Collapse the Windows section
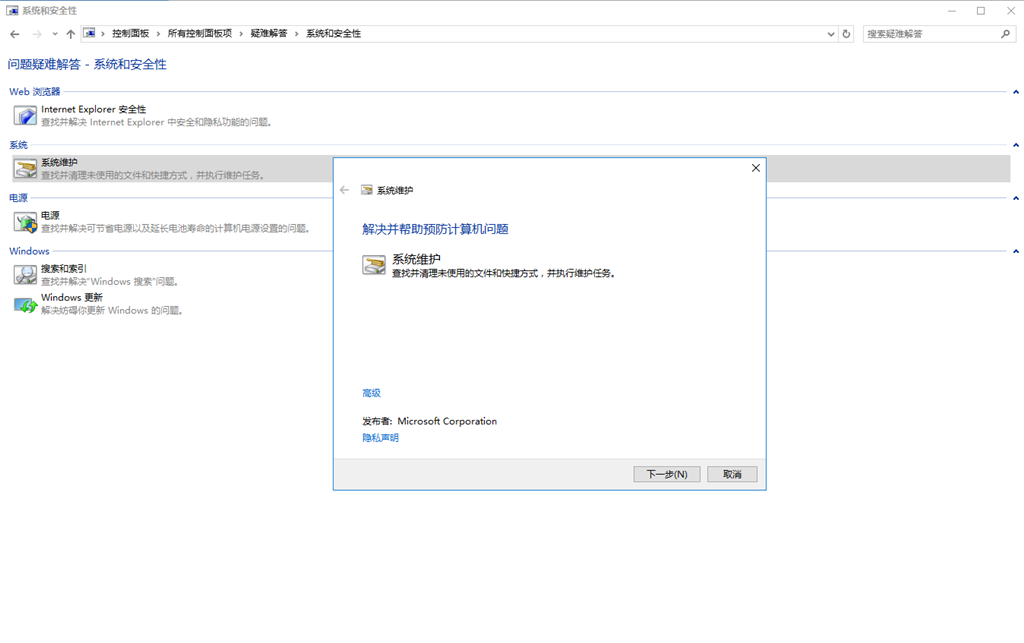 1016,251
